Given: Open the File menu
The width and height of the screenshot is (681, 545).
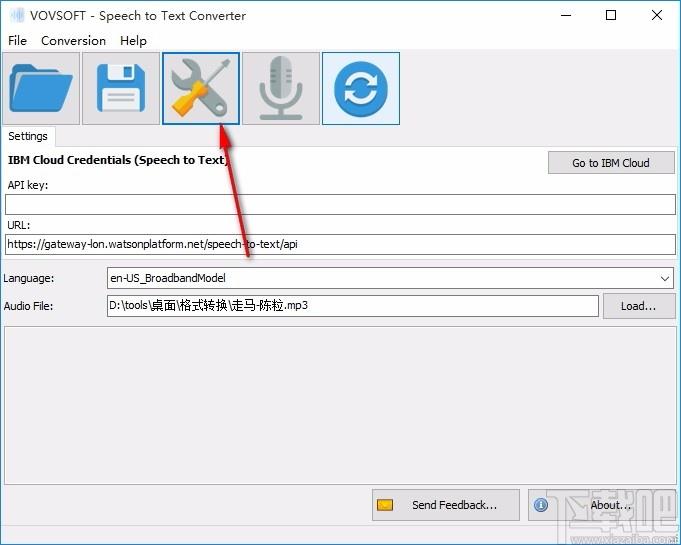Looking at the screenshot, I should tap(17, 41).
